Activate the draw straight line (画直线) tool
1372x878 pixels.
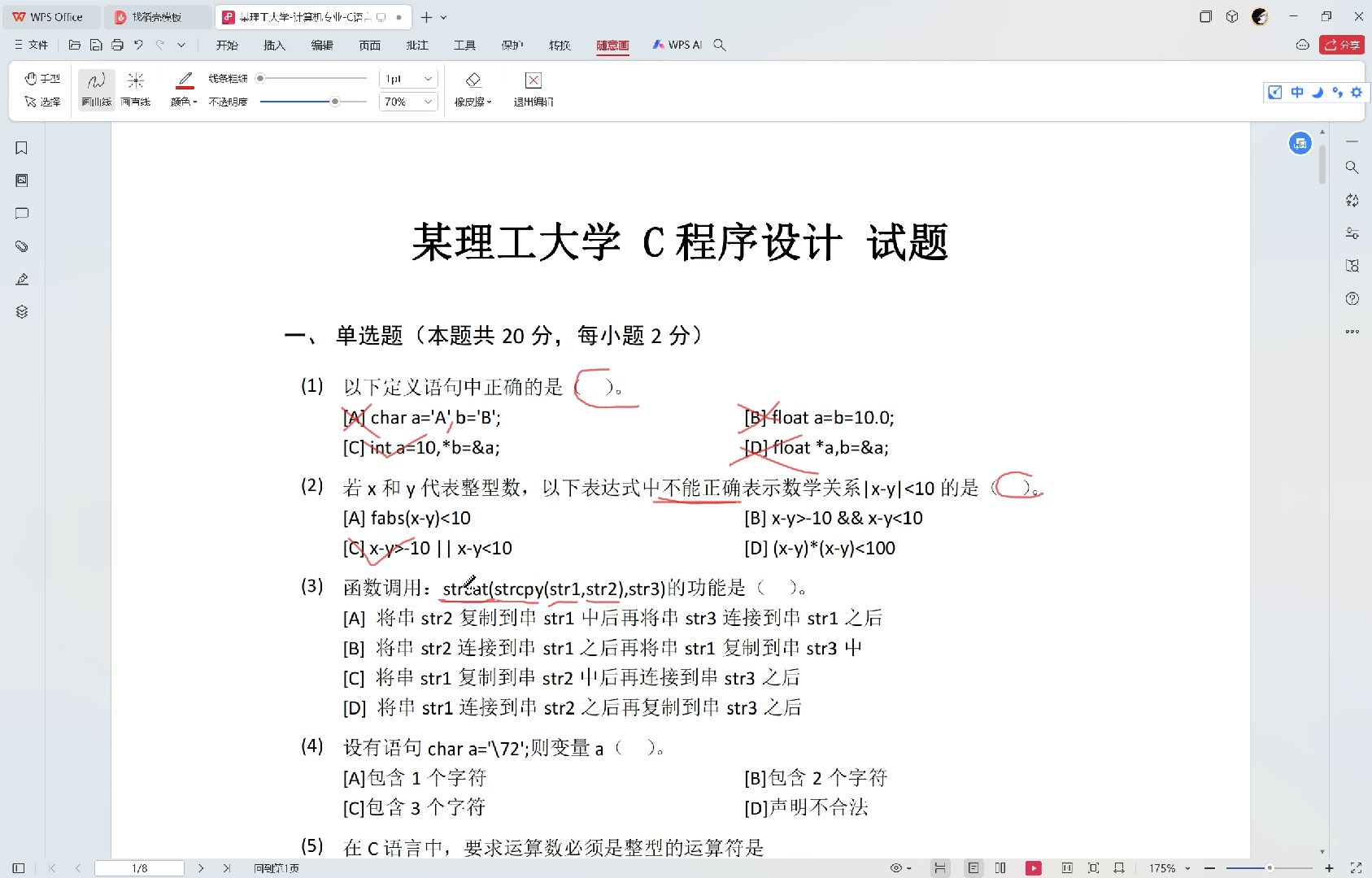136,89
